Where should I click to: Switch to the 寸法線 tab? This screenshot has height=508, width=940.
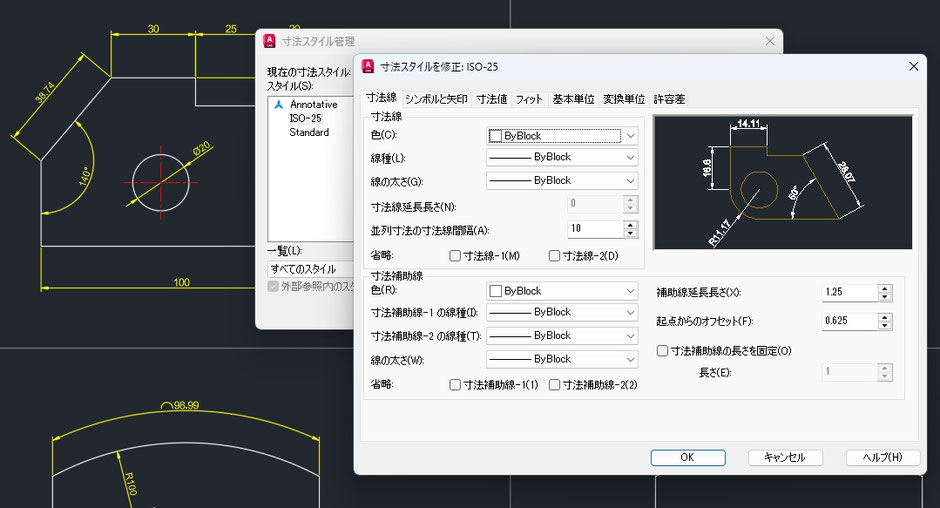(x=381, y=98)
